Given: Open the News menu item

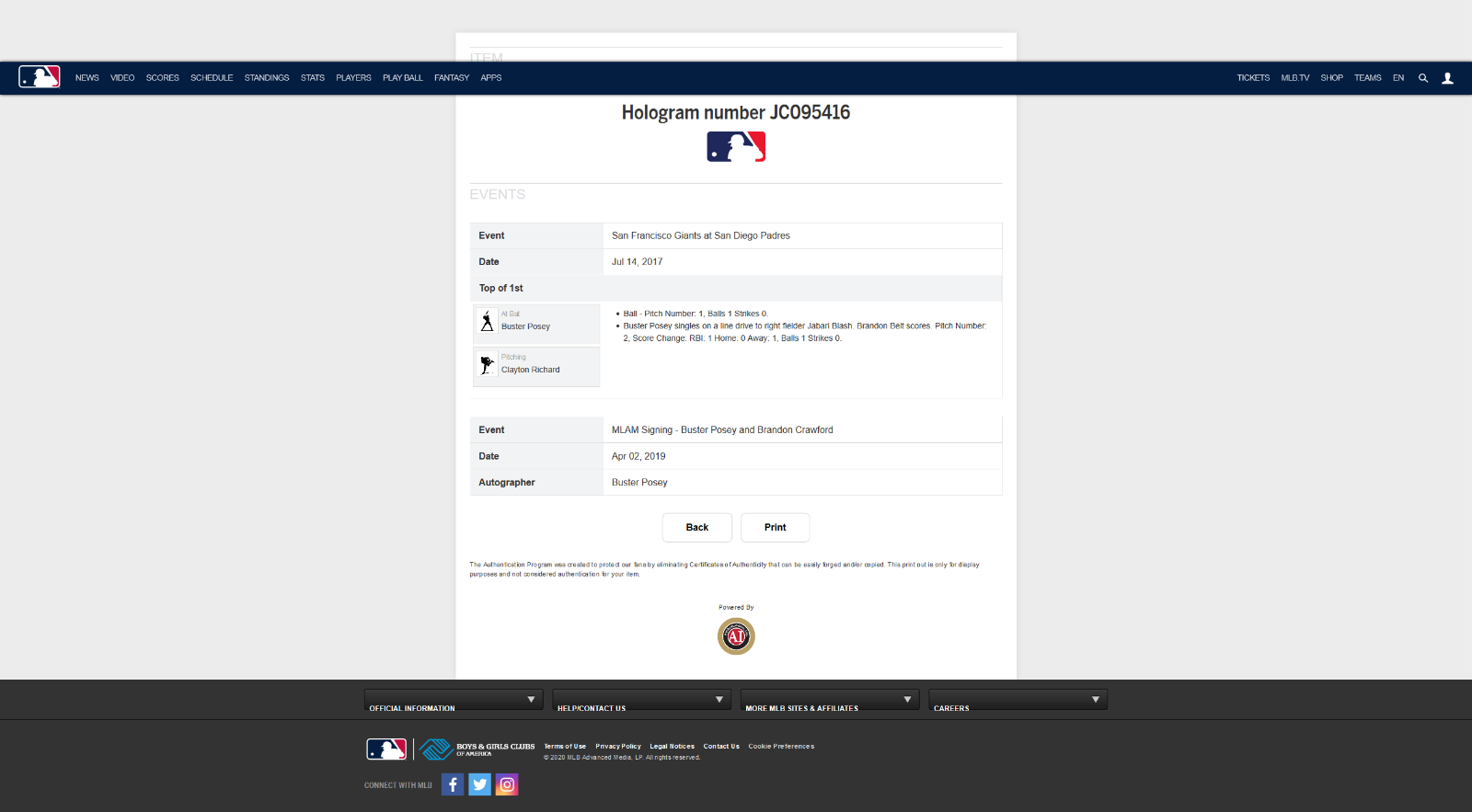Looking at the screenshot, I should [87, 78].
